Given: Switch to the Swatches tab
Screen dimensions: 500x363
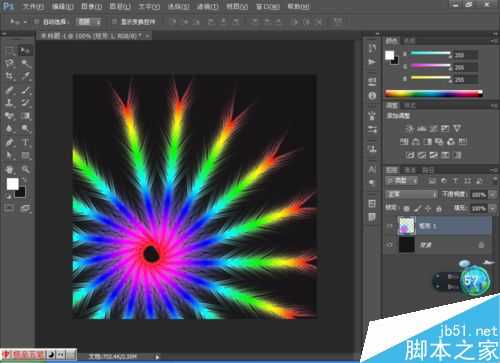Looking at the screenshot, I should 410,41.
